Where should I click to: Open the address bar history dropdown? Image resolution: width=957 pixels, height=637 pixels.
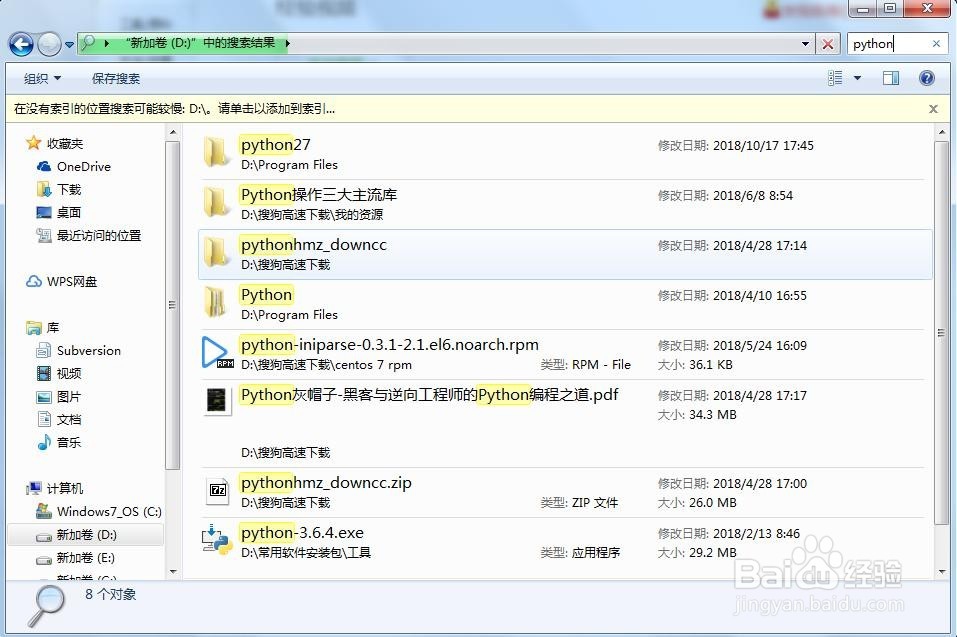tap(805, 44)
